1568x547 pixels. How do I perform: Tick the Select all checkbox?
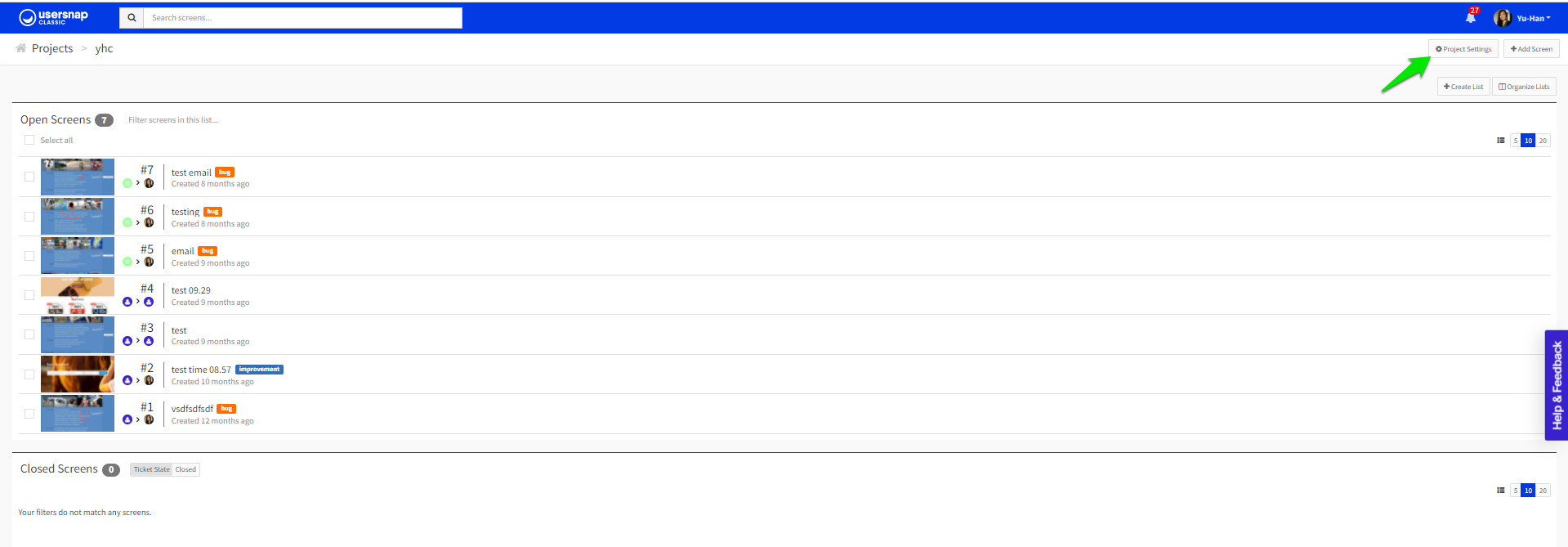pyautogui.click(x=29, y=140)
